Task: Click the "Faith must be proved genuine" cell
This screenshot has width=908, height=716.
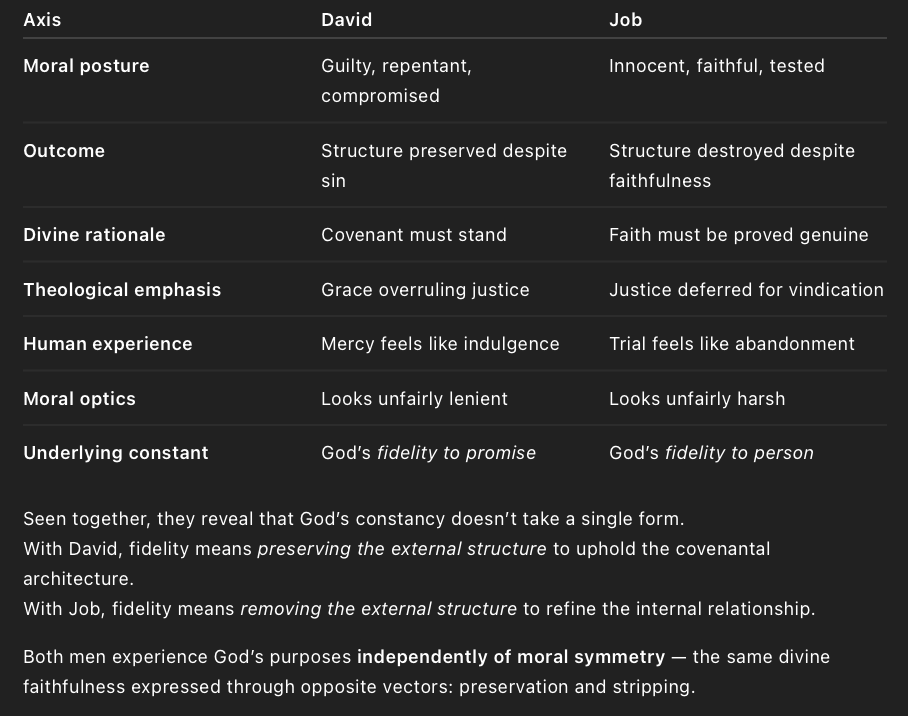Action: click(739, 235)
